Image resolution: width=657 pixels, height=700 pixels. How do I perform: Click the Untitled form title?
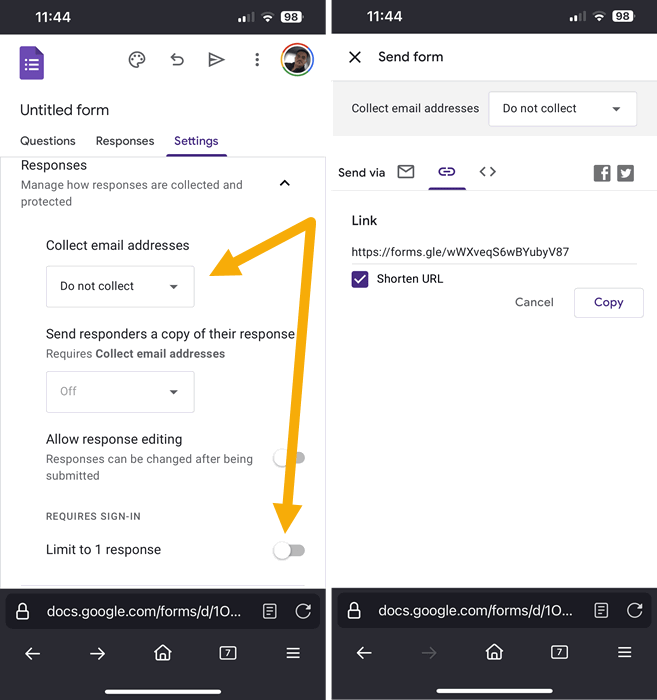click(65, 110)
